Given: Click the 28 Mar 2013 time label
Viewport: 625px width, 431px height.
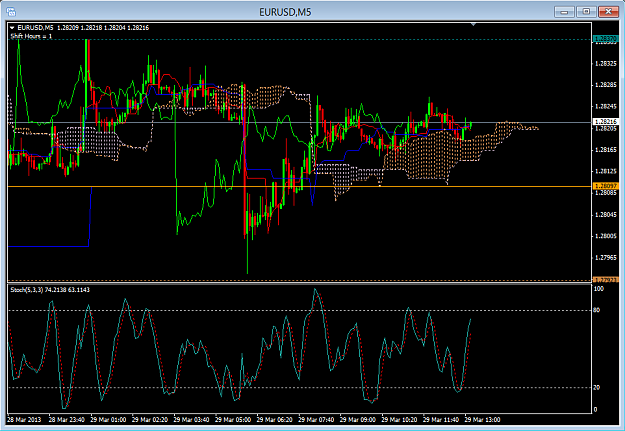Looking at the screenshot, I should [24, 420].
